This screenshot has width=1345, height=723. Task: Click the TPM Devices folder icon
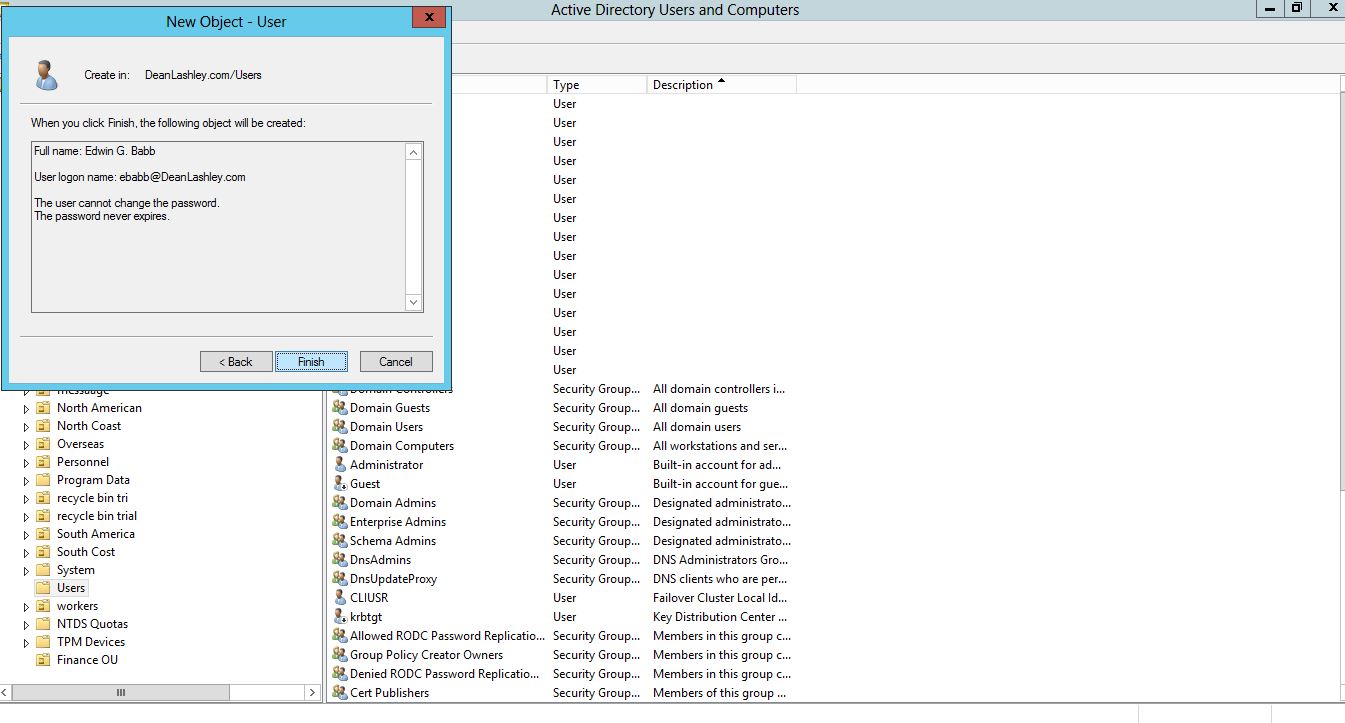pyautogui.click(x=43, y=642)
